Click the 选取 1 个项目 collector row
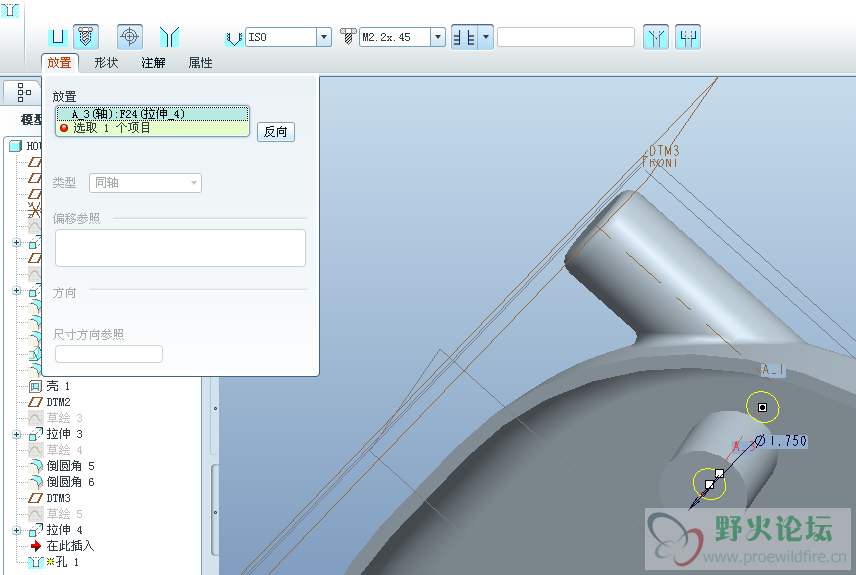856x575 pixels. pos(153,128)
